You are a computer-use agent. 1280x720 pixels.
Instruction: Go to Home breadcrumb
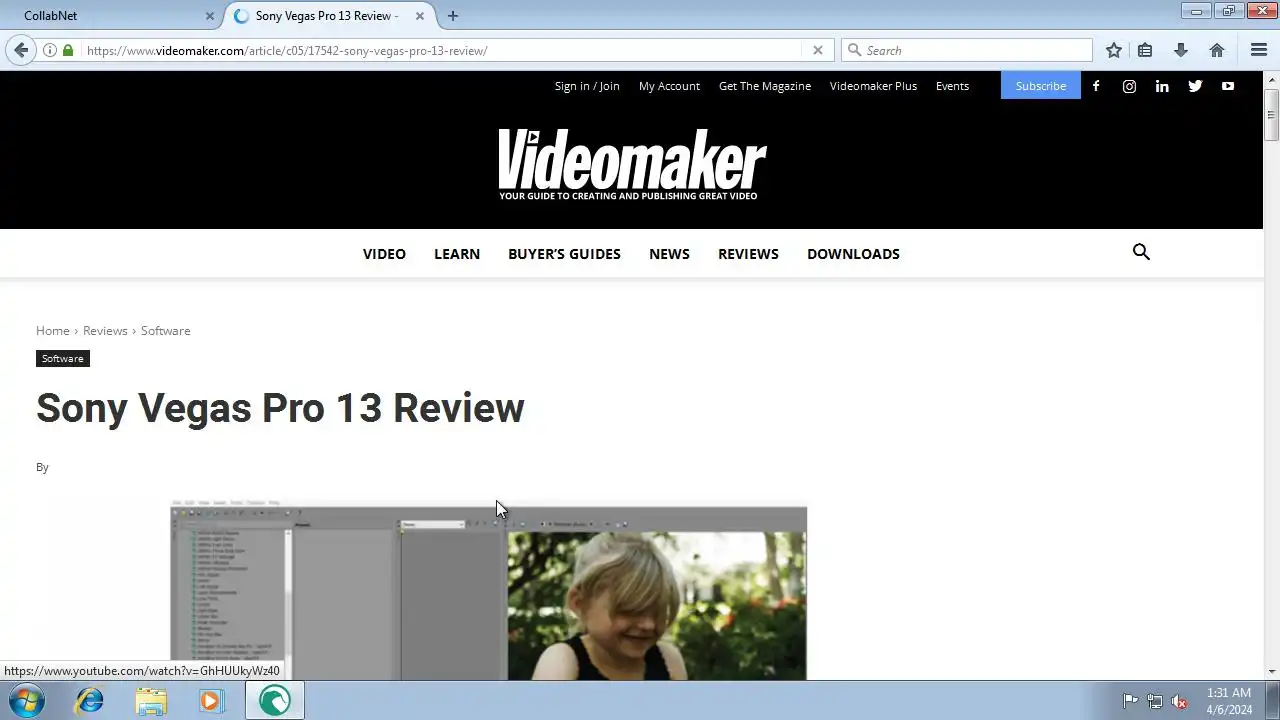click(53, 331)
